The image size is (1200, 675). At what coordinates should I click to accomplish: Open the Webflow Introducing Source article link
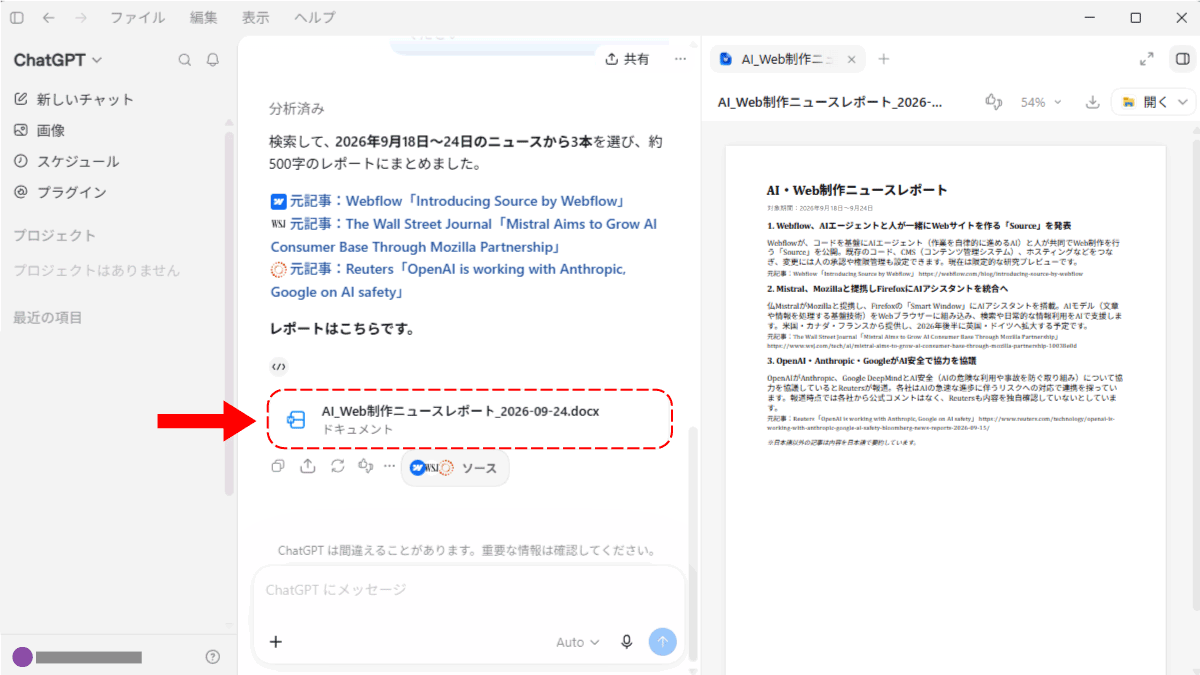pyautogui.click(x=449, y=201)
